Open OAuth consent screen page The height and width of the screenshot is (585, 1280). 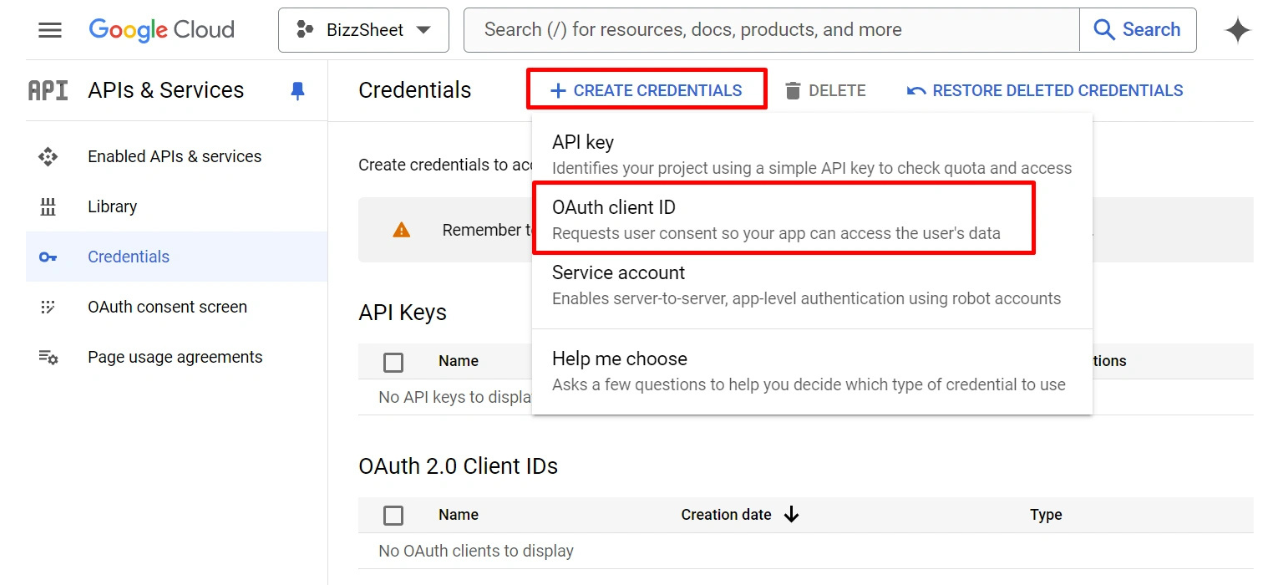pos(167,307)
